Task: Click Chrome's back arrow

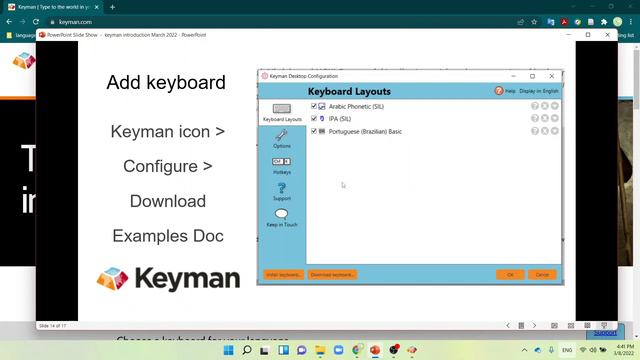Action: click(x=9, y=22)
